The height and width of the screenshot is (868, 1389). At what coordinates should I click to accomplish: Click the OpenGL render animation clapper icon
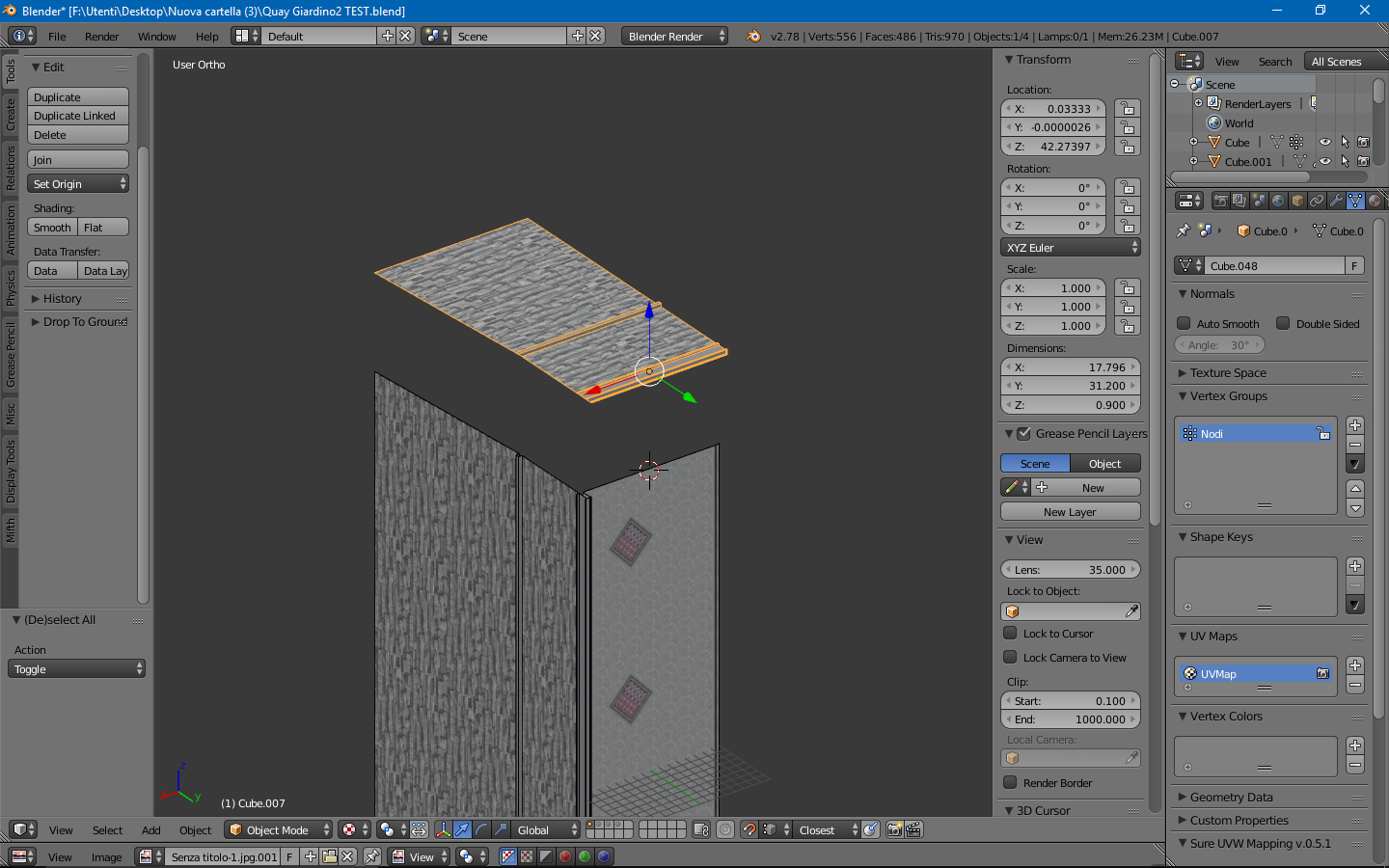pos(913,830)
